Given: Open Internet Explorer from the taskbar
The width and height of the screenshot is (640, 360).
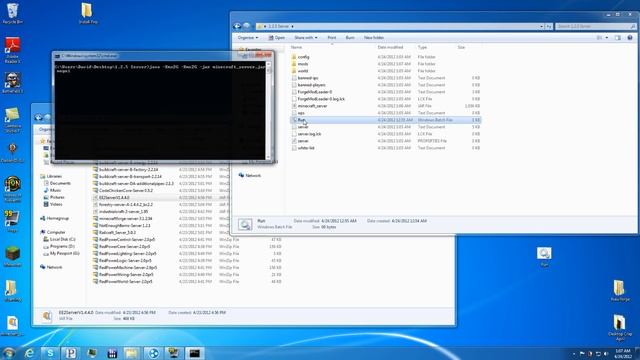Looking at the screenshot, I should point(29,353).
